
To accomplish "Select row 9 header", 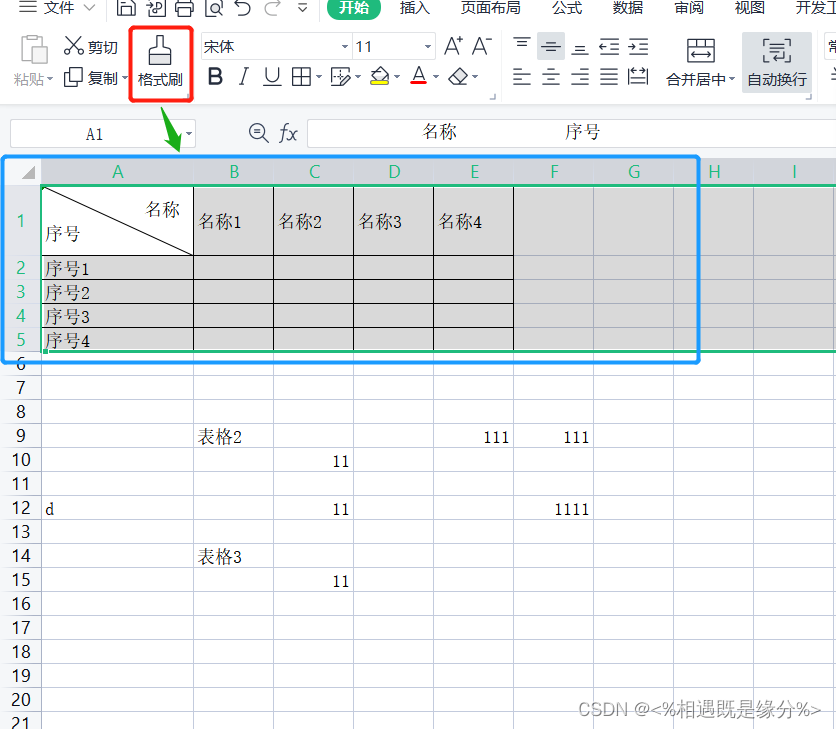I will 21,436.
